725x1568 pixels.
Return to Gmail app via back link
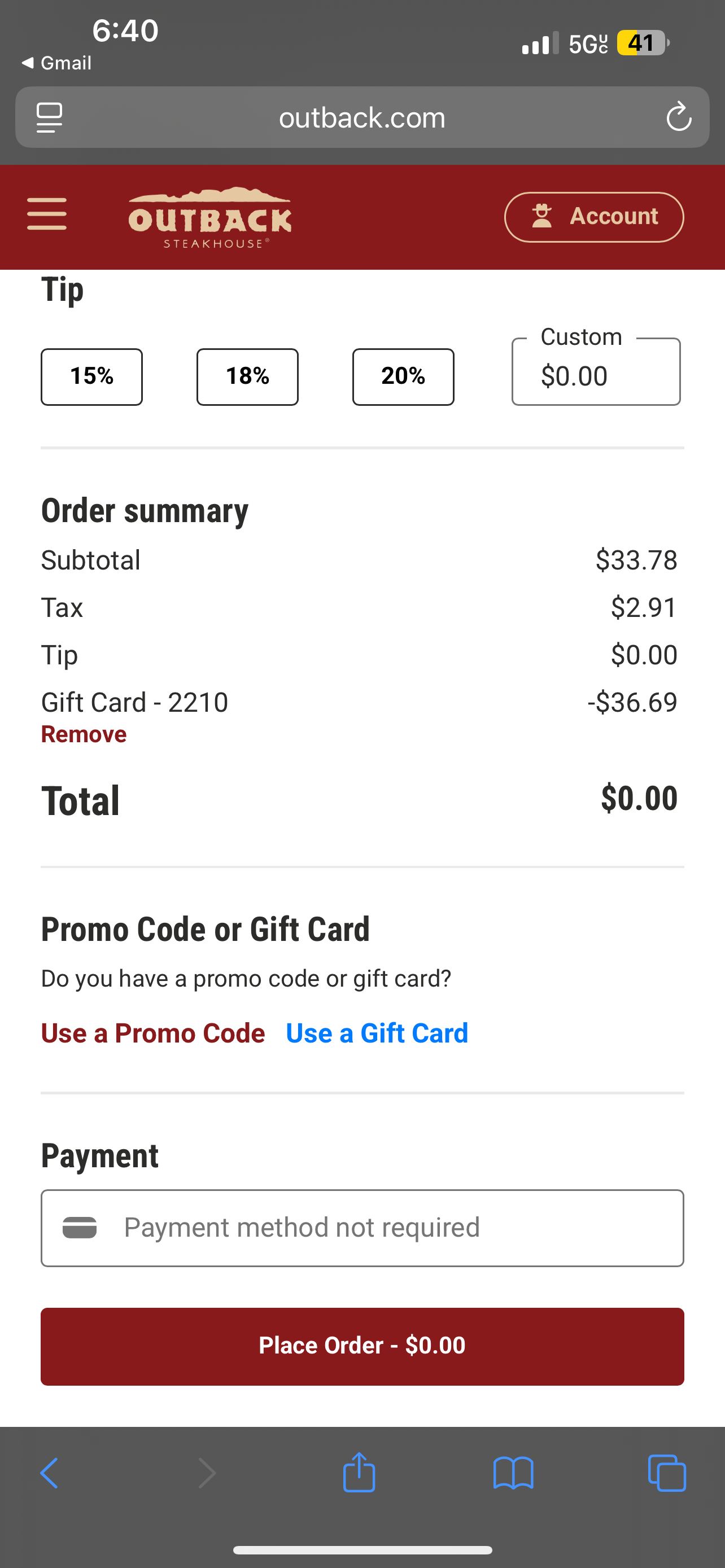[56, 63]
